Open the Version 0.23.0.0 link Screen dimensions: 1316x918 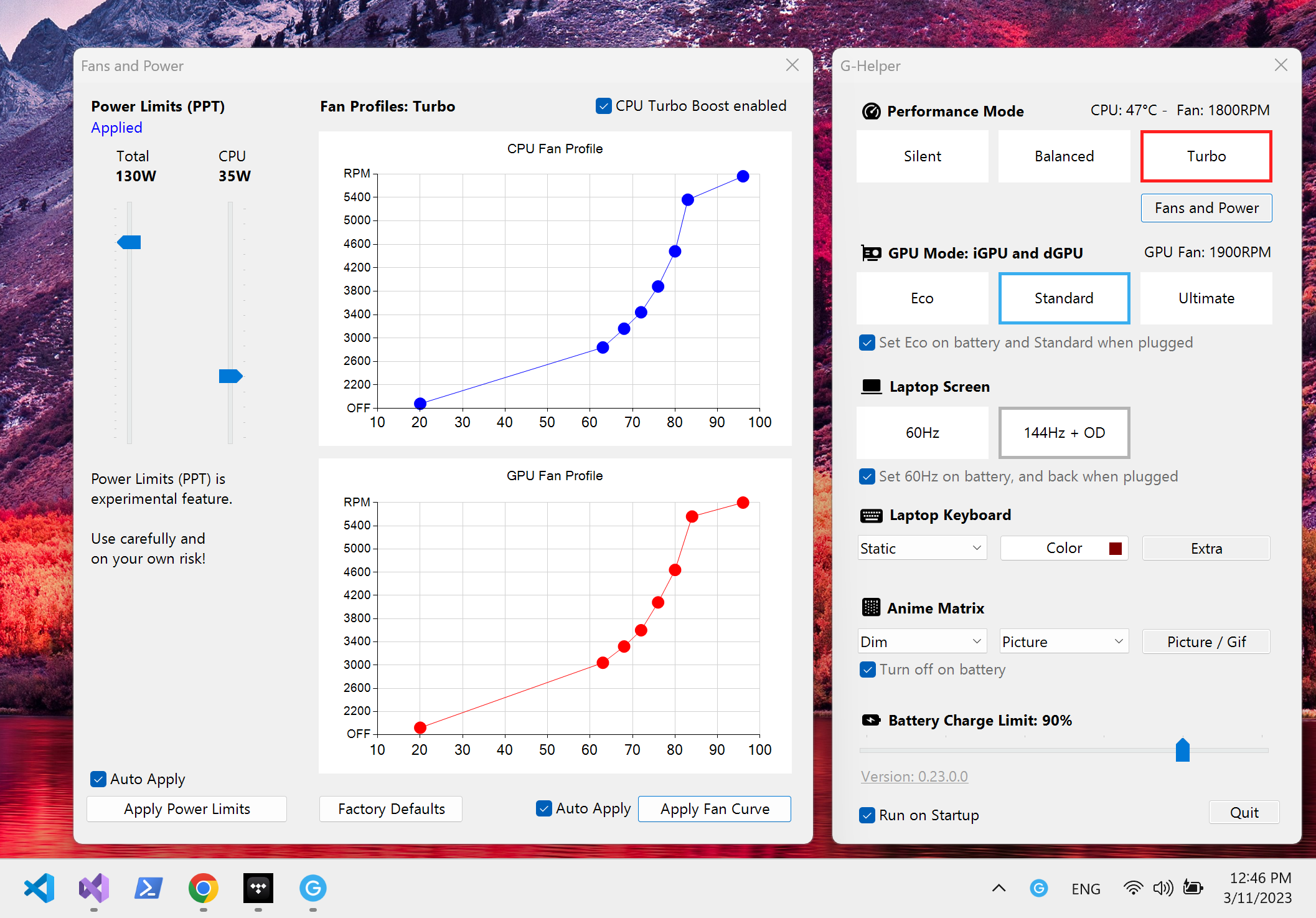coord(914,777)
